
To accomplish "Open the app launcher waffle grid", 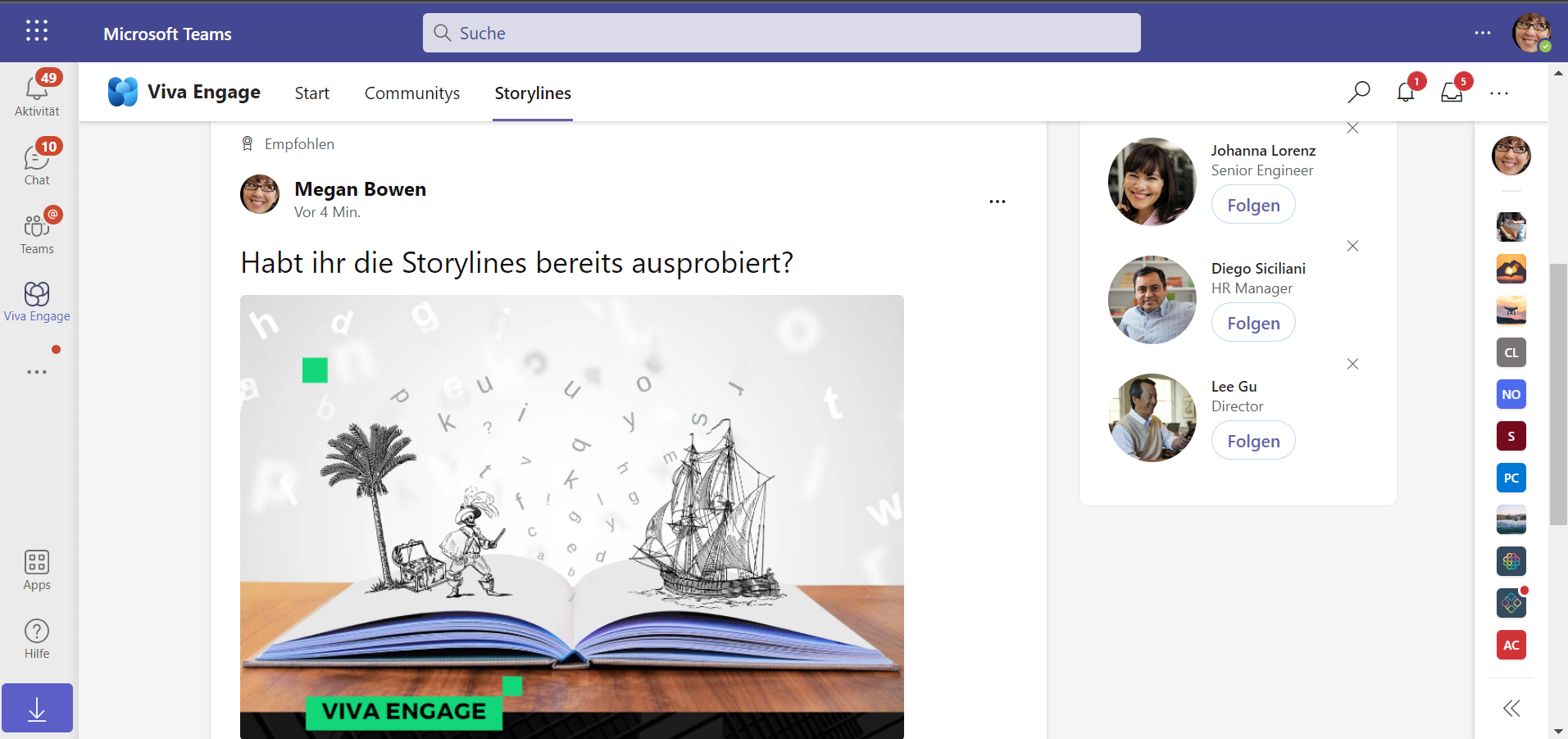I will [37, 31].
